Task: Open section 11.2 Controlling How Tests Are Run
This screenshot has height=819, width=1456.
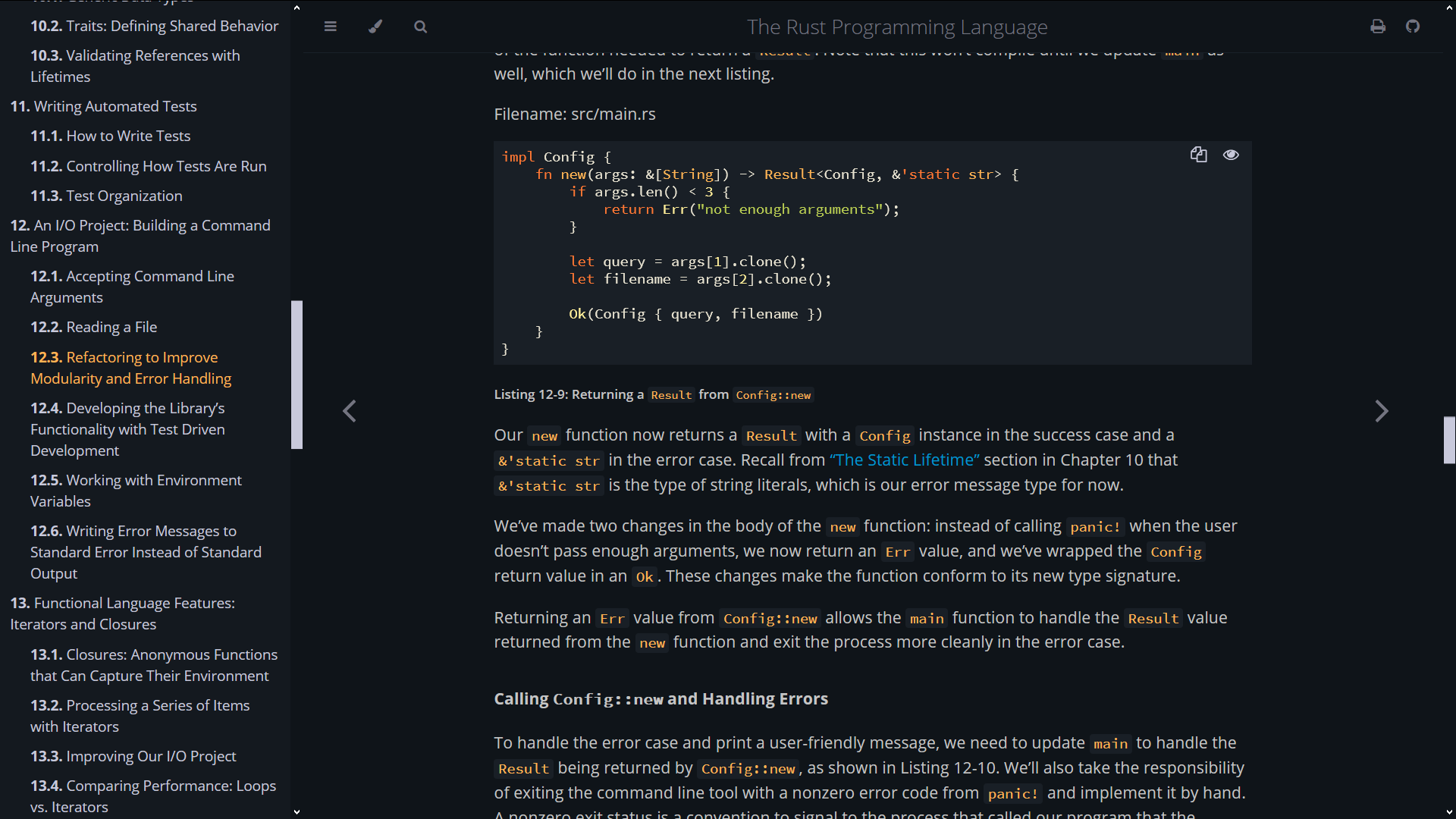Action: 148,166
